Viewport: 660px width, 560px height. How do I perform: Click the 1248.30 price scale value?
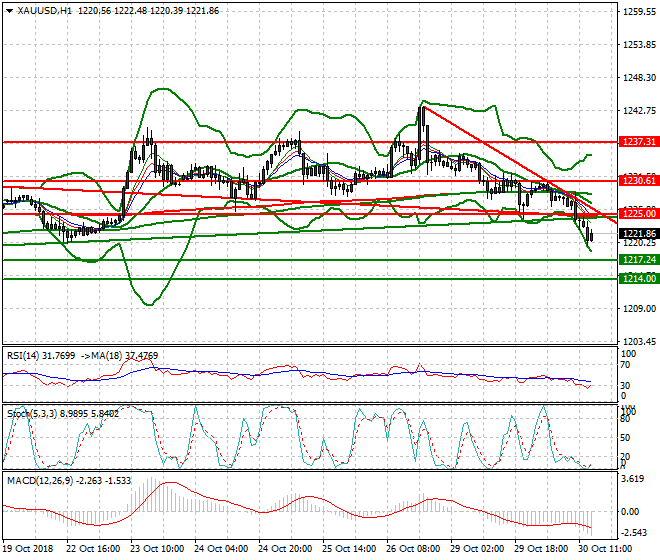tap(639, 78)
